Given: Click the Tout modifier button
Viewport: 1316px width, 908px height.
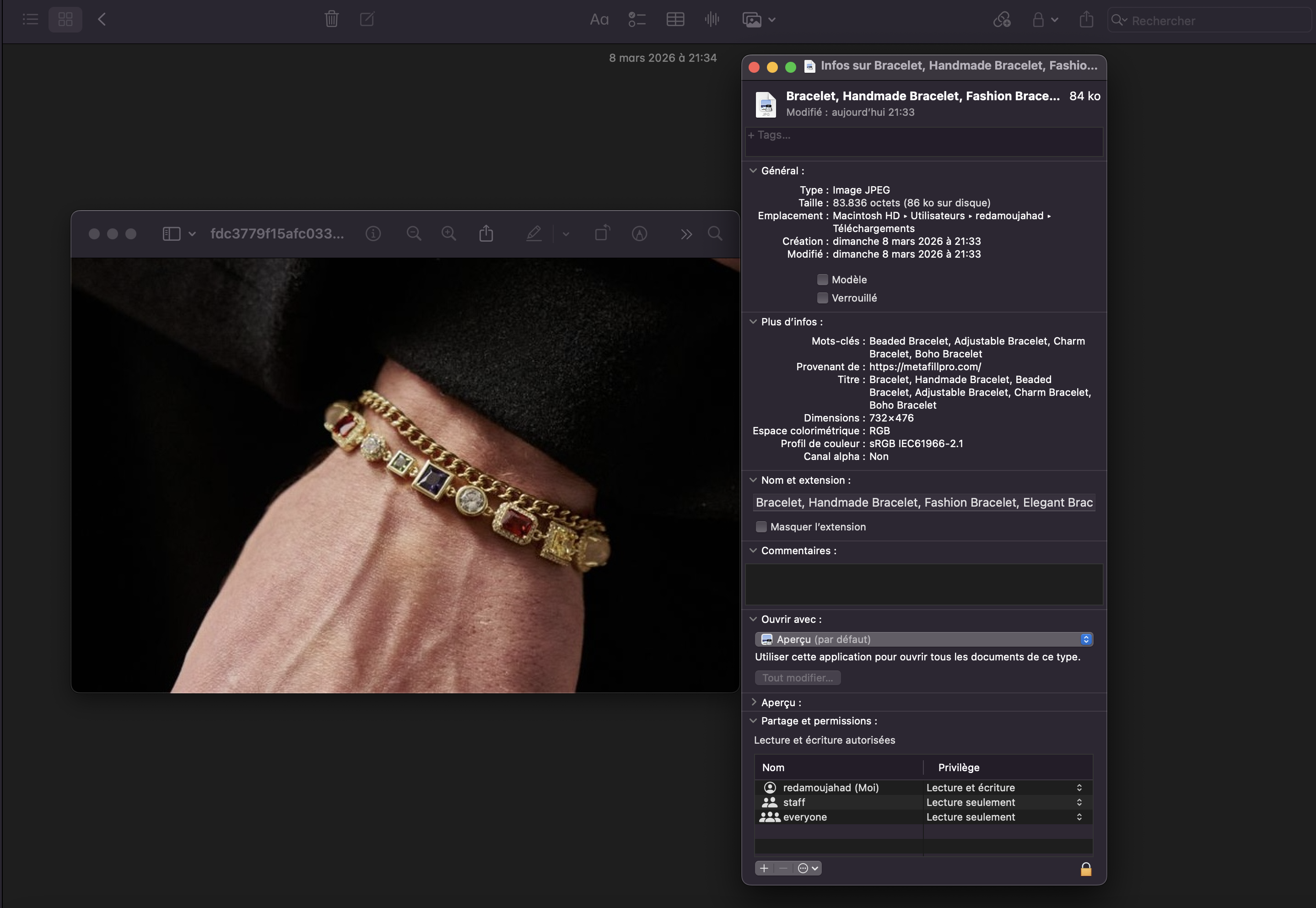Looking at the screenshot, I should click(x=798, y=677).
